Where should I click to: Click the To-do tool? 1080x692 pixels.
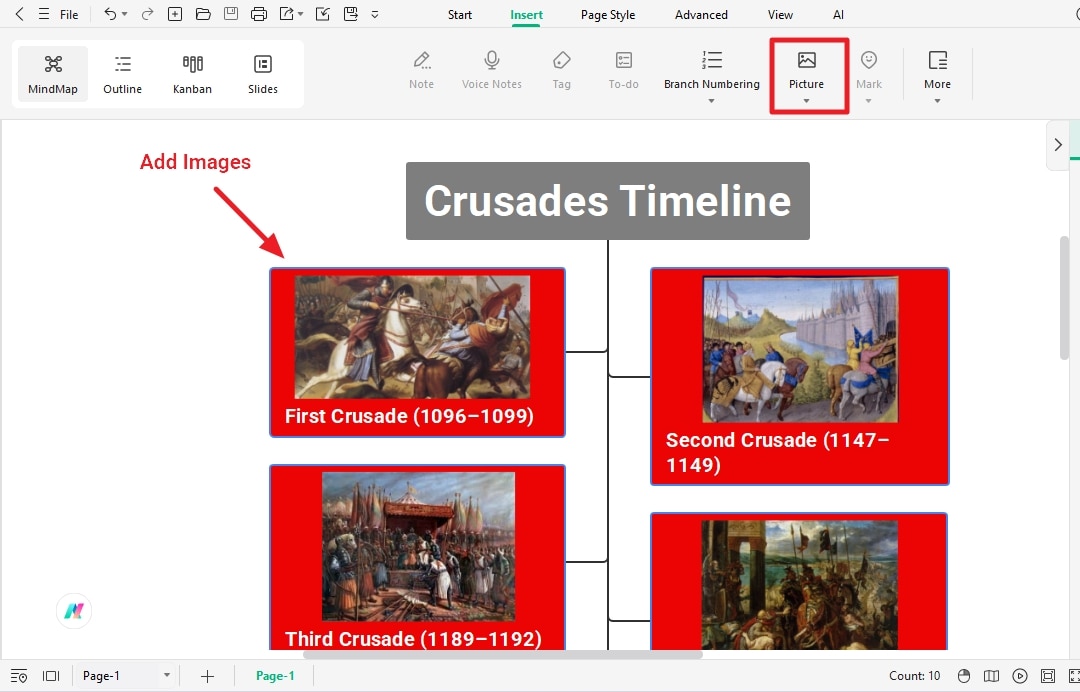point(623,70)
